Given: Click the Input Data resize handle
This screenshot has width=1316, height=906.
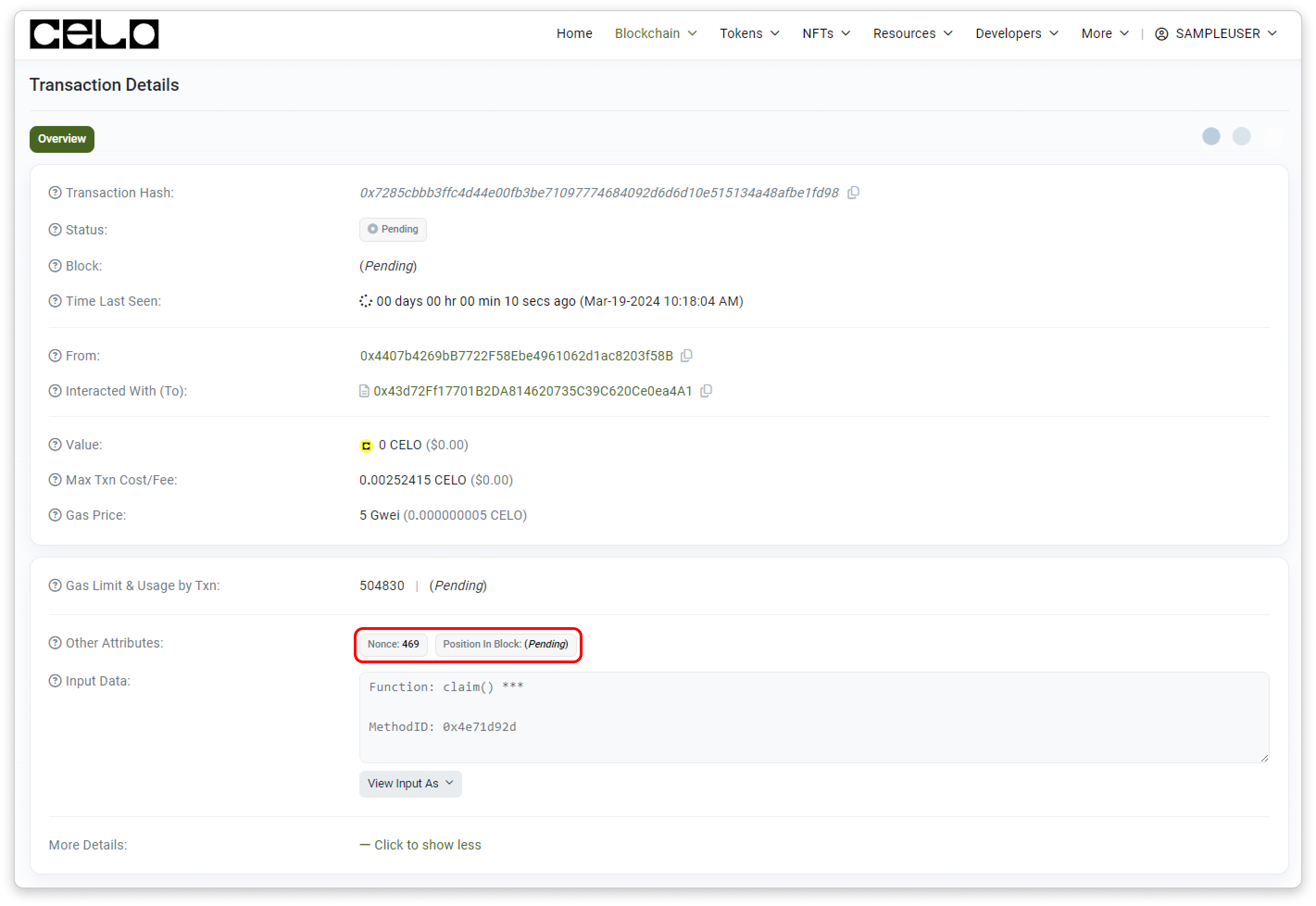Looking at the screenshot, I should [1264, 757].
